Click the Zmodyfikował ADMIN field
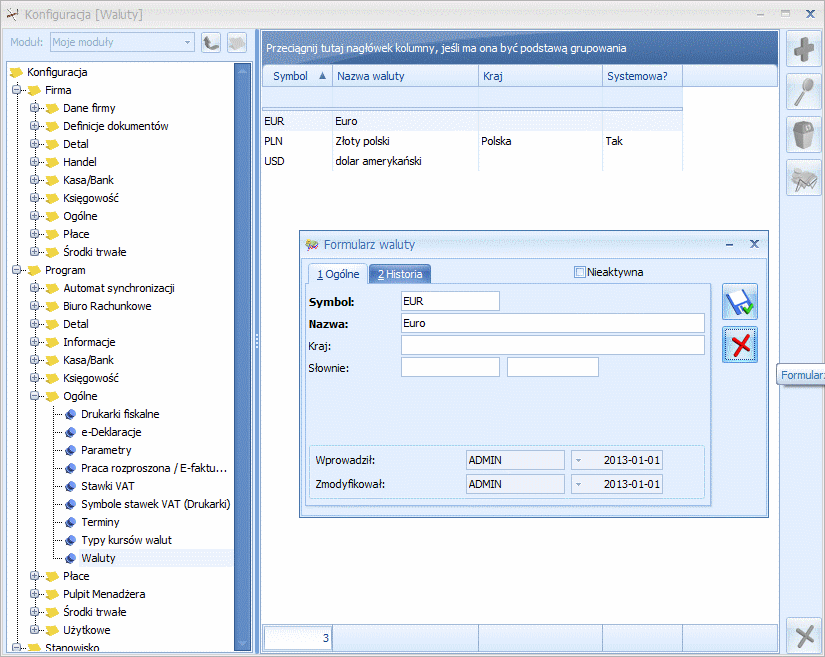This screenshot has height=657, width=825. click(515, 484)
